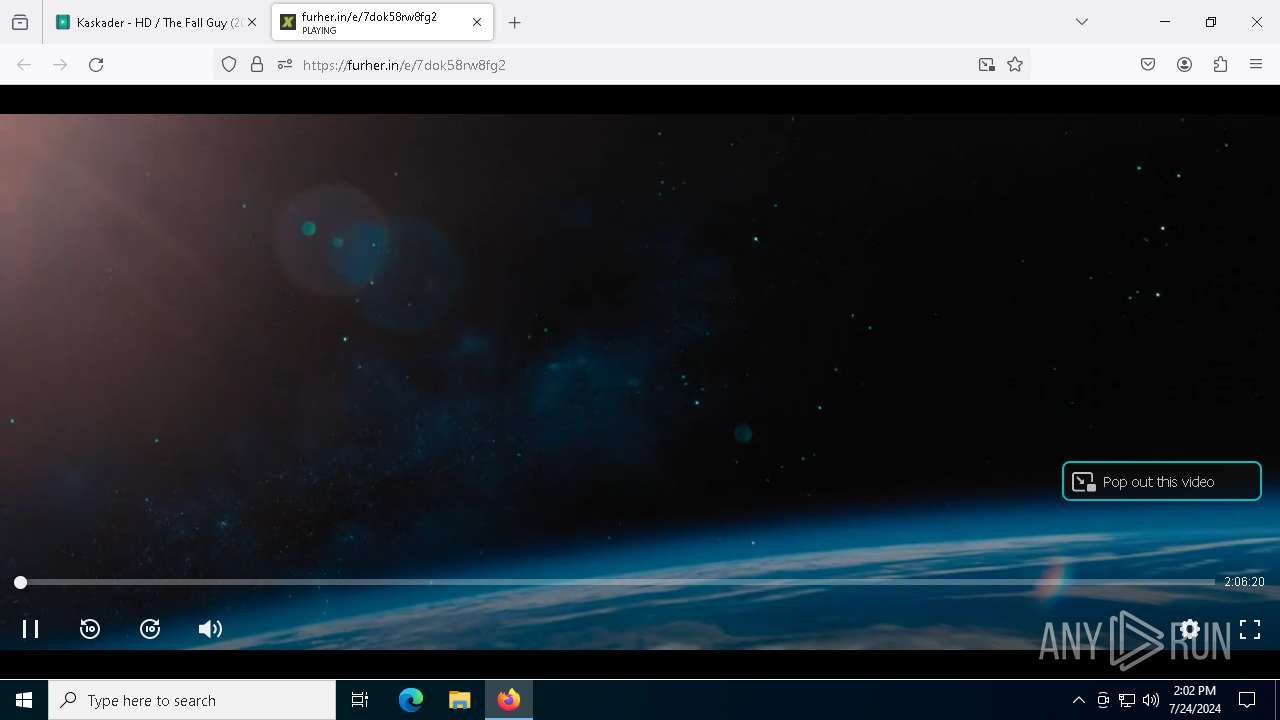Open a new browser tab
Image resolution: width=1280 pixels, height=720 pixels.
click(x=514, y=22)
